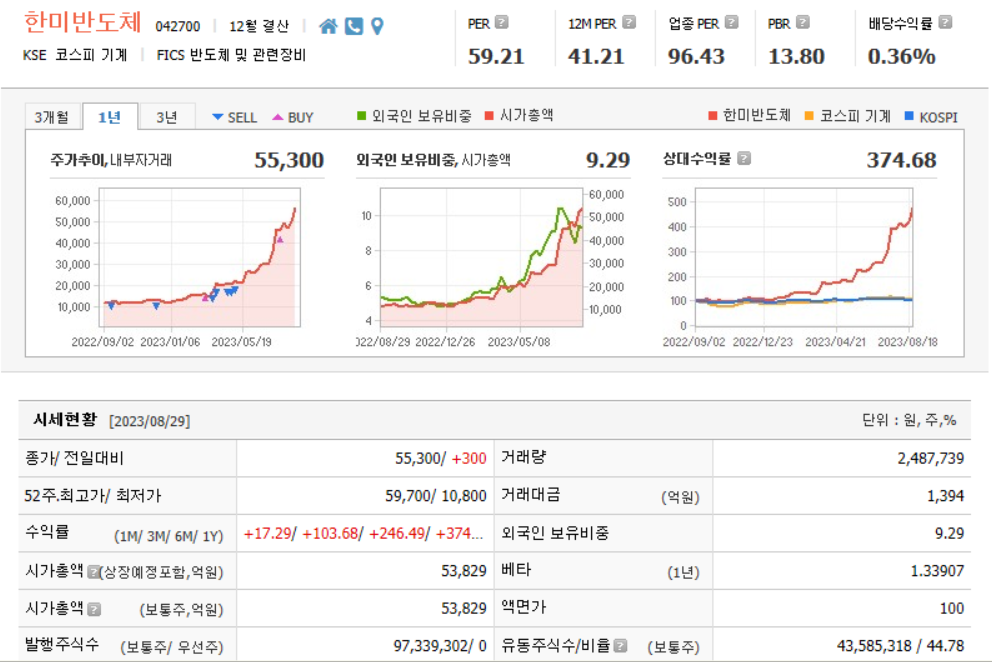Toggle the SELL marker legend
Screen dimensions: 992x662
pyautogui.click(x=234, y=115)
